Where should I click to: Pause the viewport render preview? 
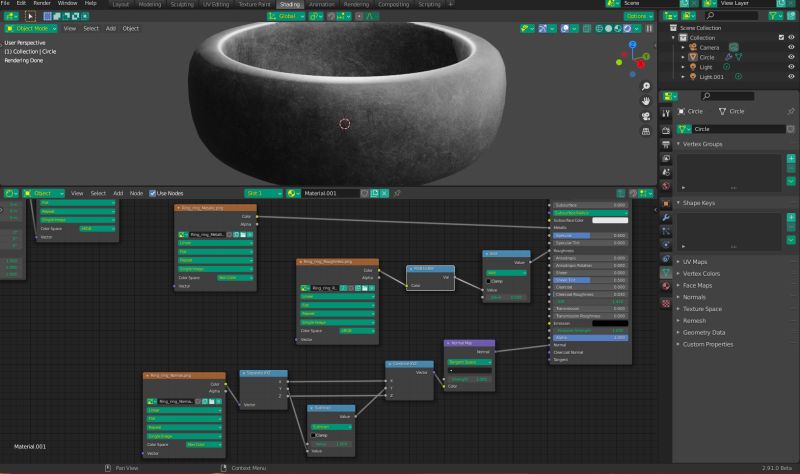pyautogui.click(x=649, y=29)
